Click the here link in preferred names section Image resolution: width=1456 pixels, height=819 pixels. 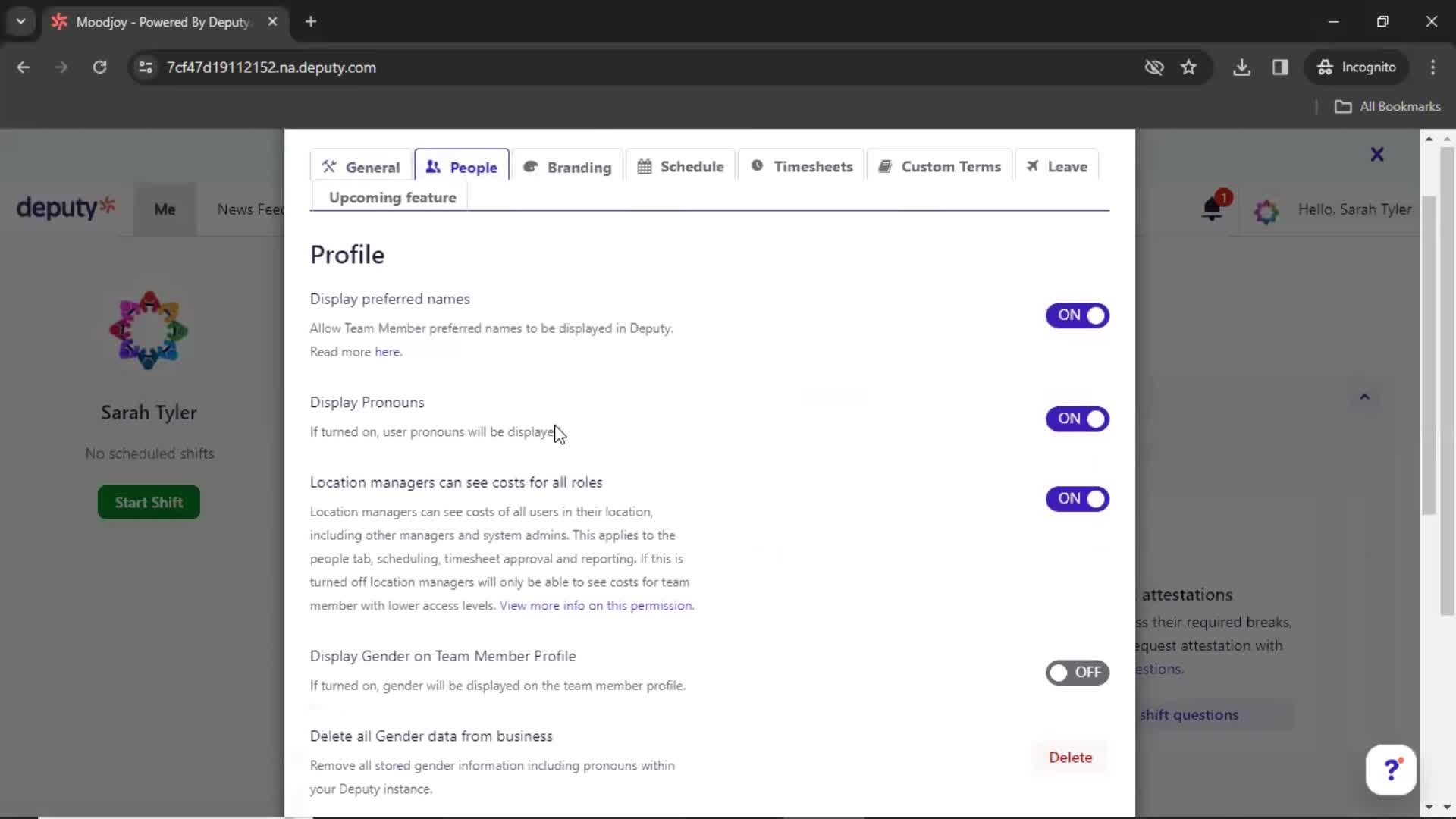[387, 351]
